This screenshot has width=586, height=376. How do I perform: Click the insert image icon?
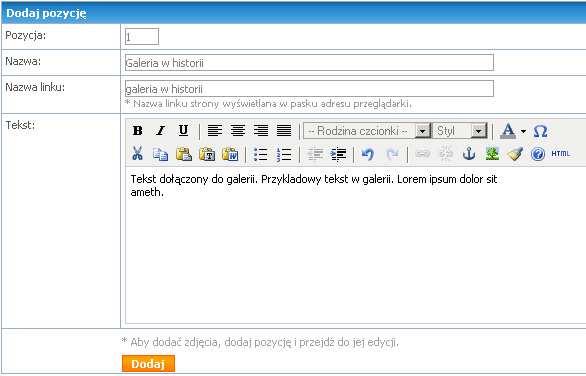click(x=492, y=154)
